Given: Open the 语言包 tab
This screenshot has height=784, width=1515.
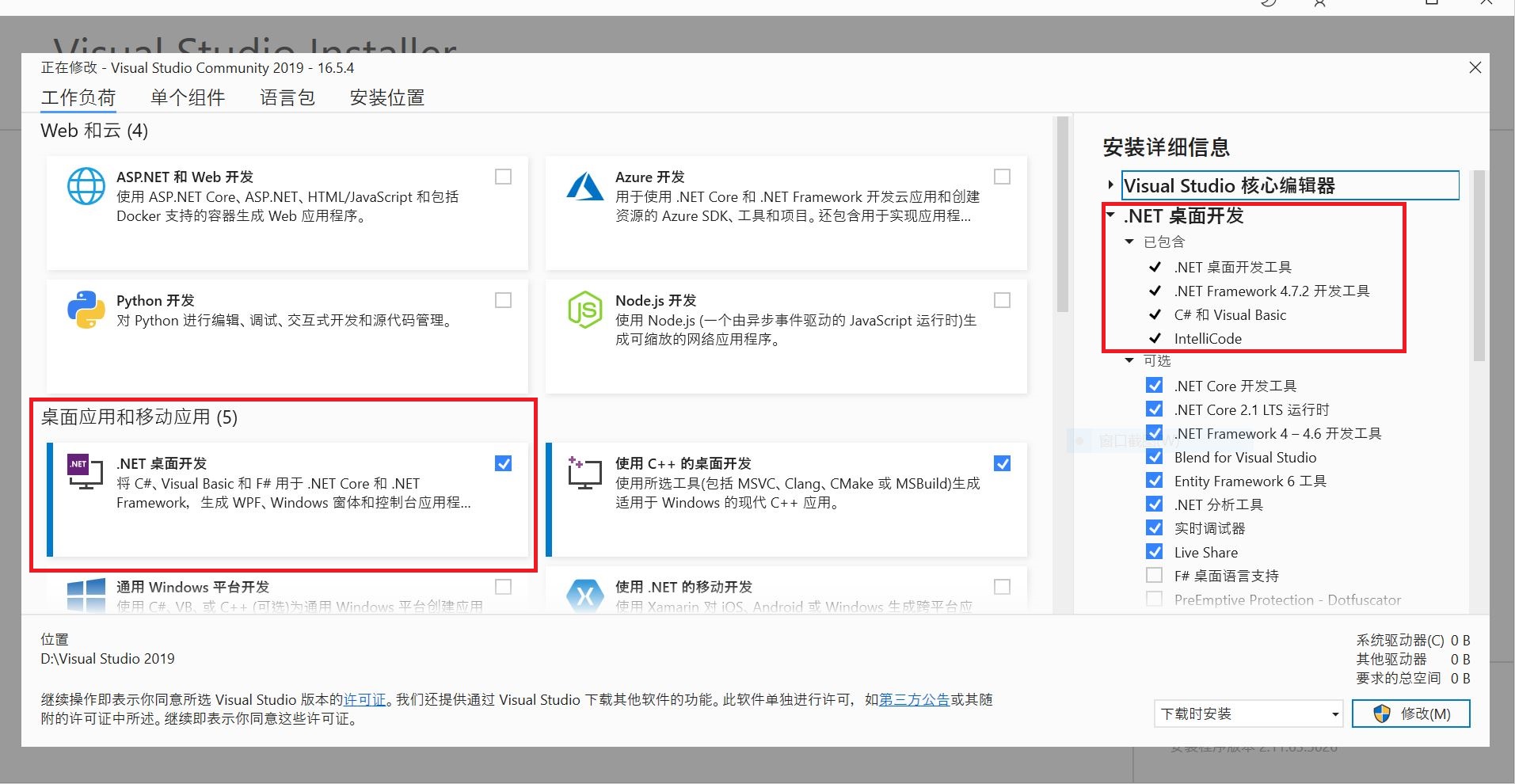Looking at the screenshot, I should click(x=287, y=97).
